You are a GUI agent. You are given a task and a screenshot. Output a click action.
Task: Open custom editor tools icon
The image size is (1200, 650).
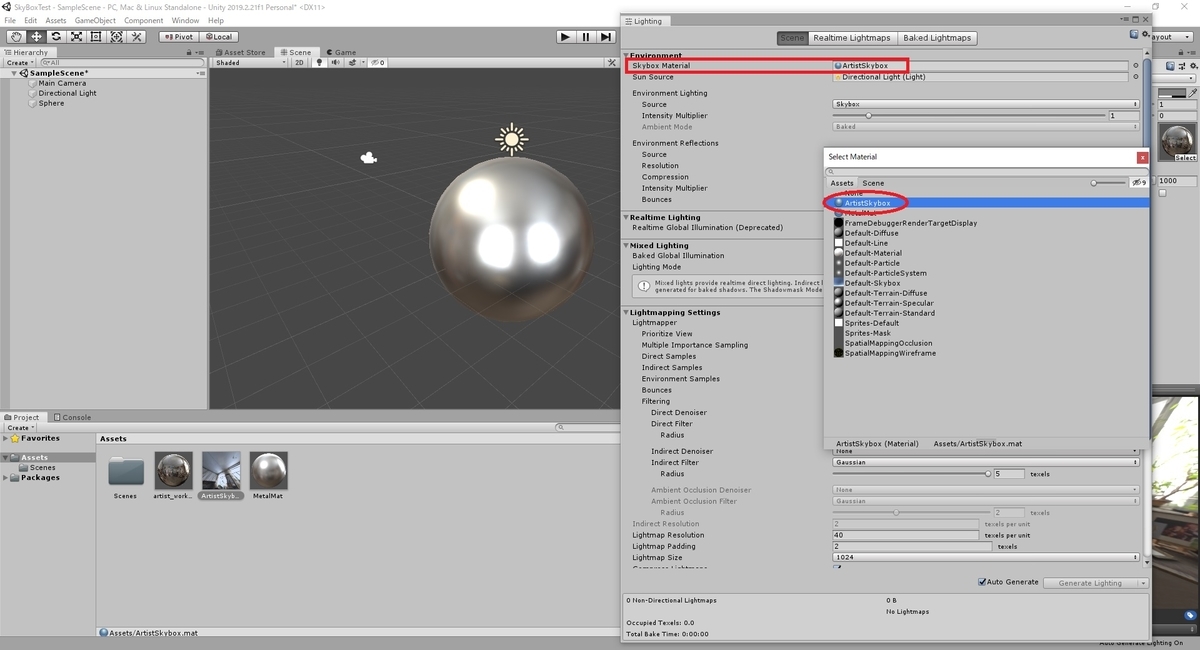pos(137,37)
